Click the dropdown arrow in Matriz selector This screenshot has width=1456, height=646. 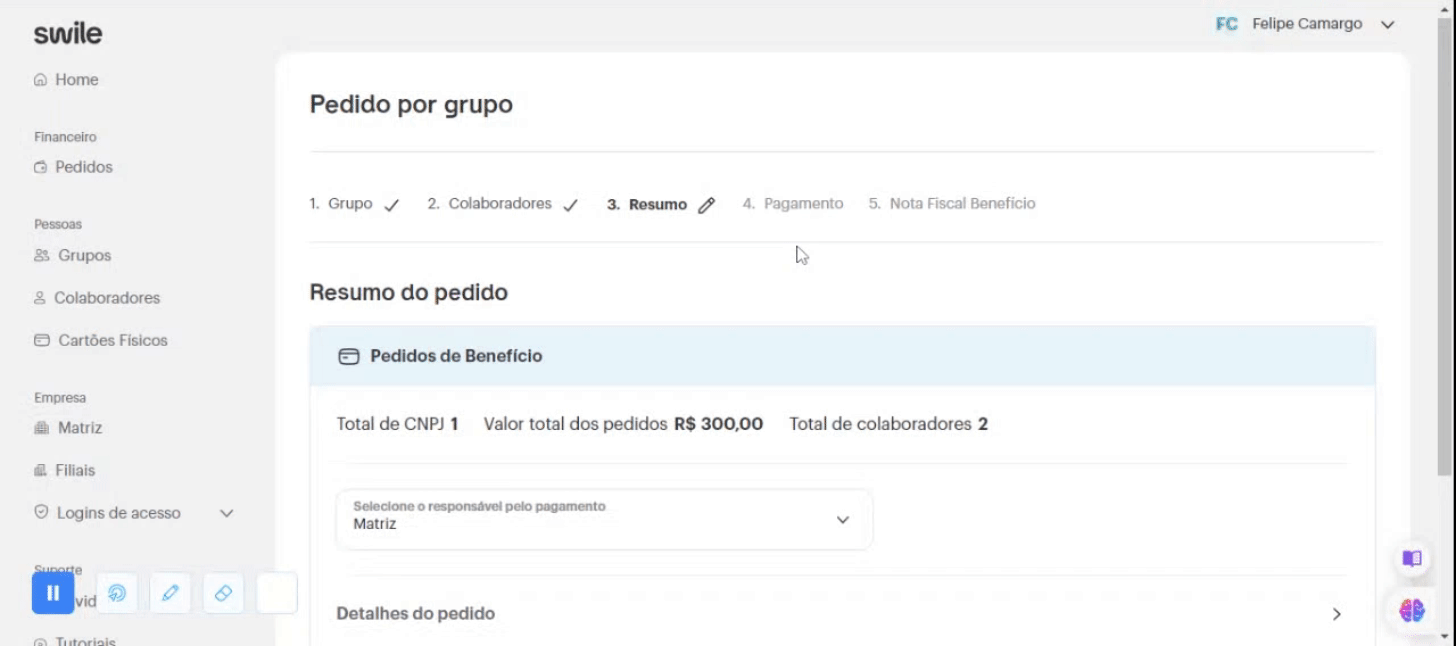[842, 520]
